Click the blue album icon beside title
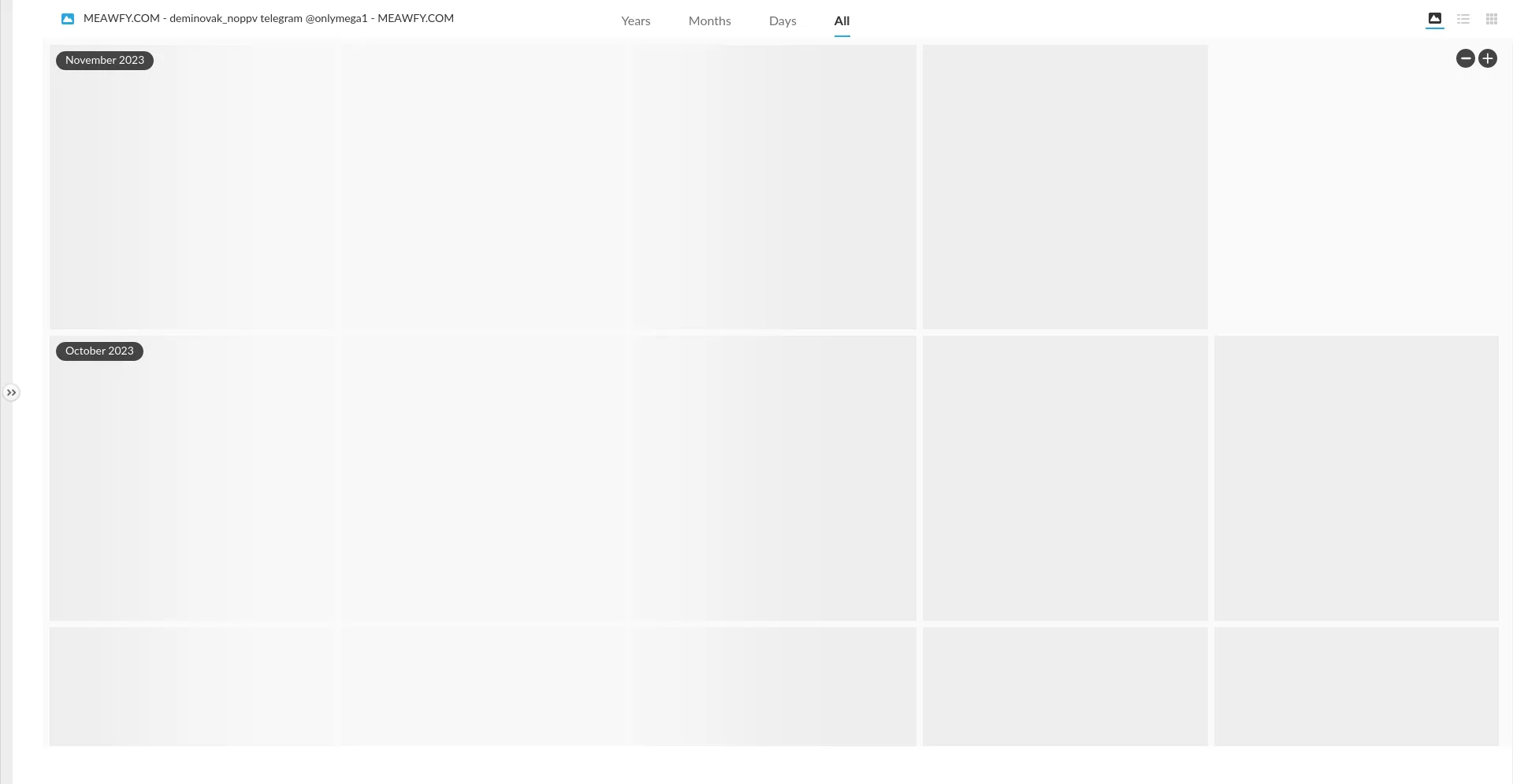1513x784 pixels. pos(68,18)
